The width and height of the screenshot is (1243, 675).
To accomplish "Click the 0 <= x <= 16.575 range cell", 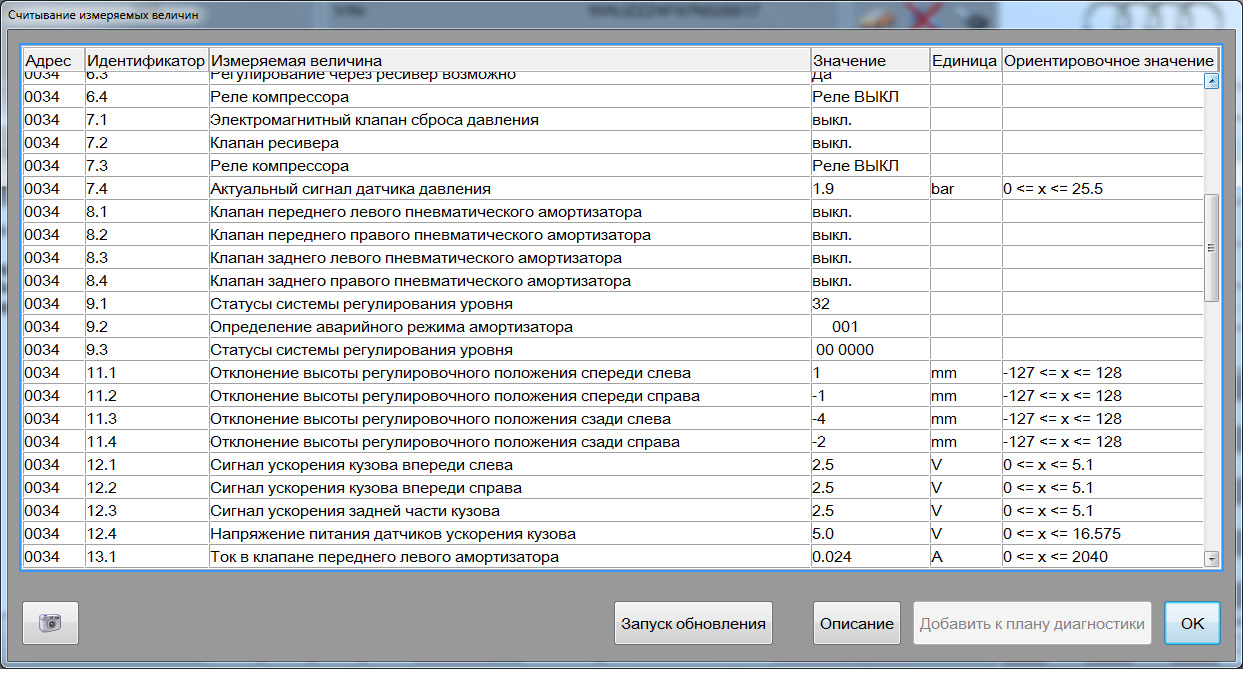I will [1102, 534].
